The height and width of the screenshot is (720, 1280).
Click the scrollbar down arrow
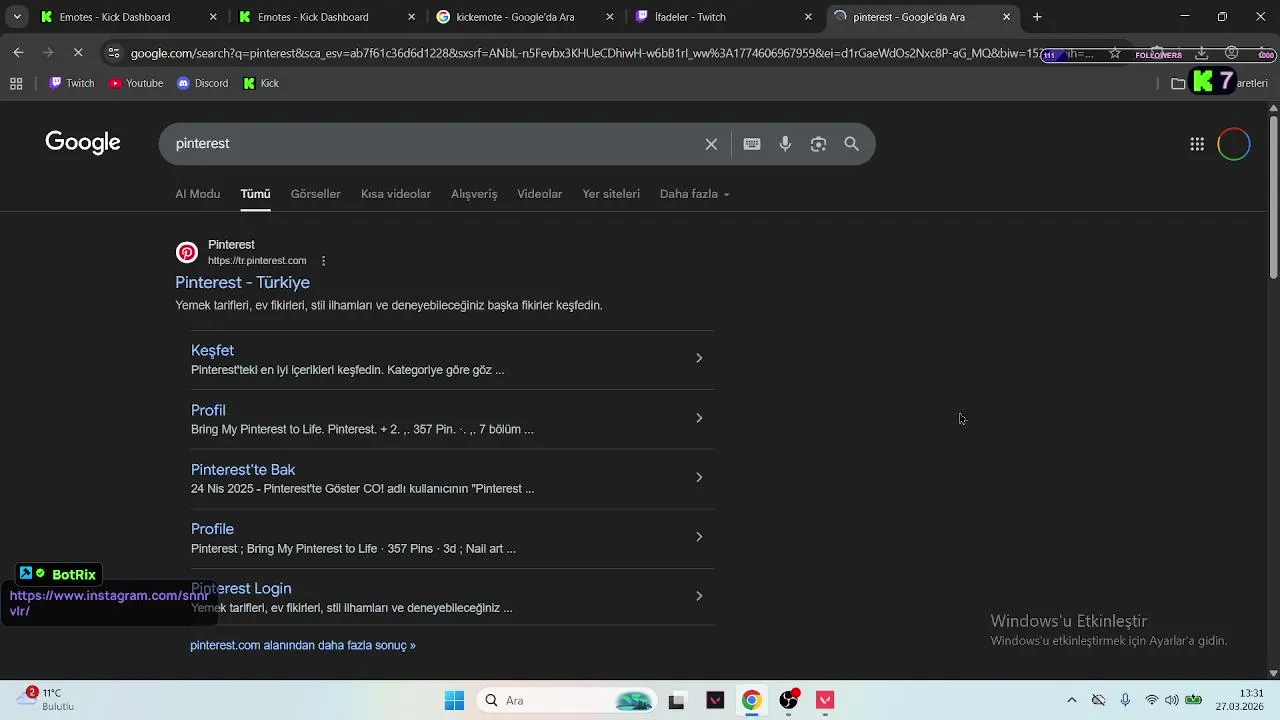(x=1273, y=673)
